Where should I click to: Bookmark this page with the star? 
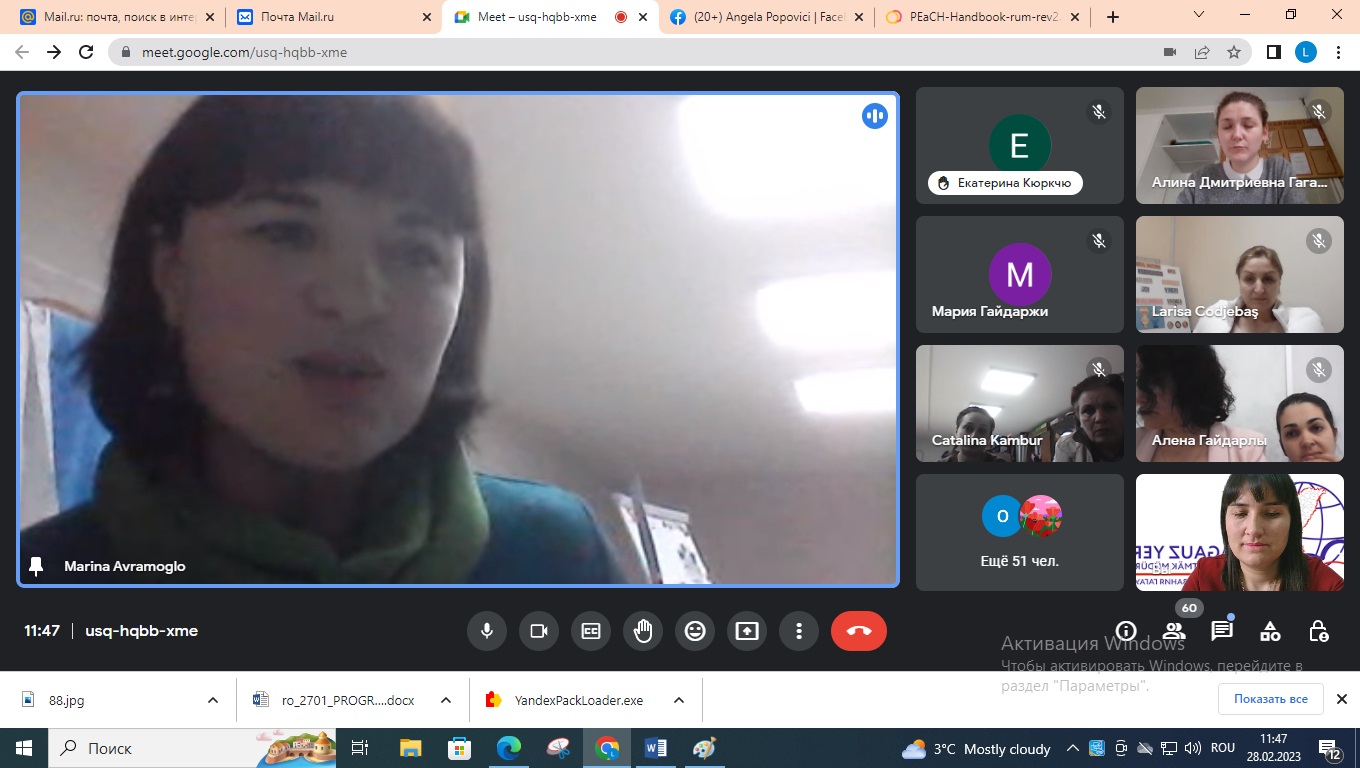click(1234, 52)
